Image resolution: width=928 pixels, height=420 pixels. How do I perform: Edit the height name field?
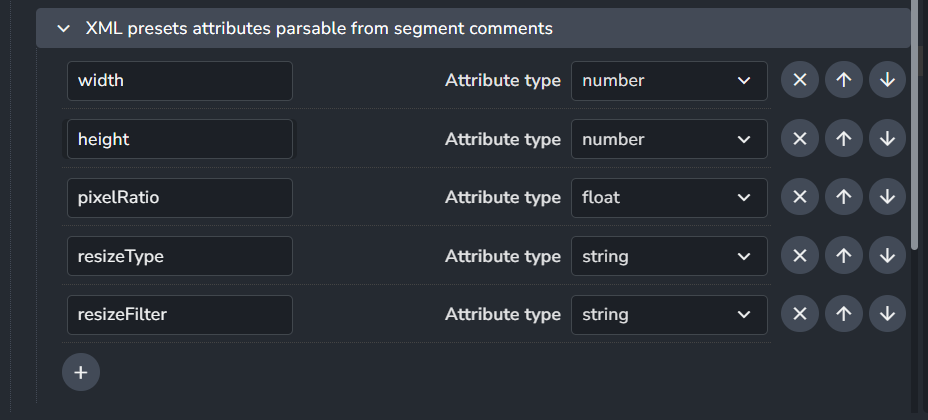click(x=180, y=139)
